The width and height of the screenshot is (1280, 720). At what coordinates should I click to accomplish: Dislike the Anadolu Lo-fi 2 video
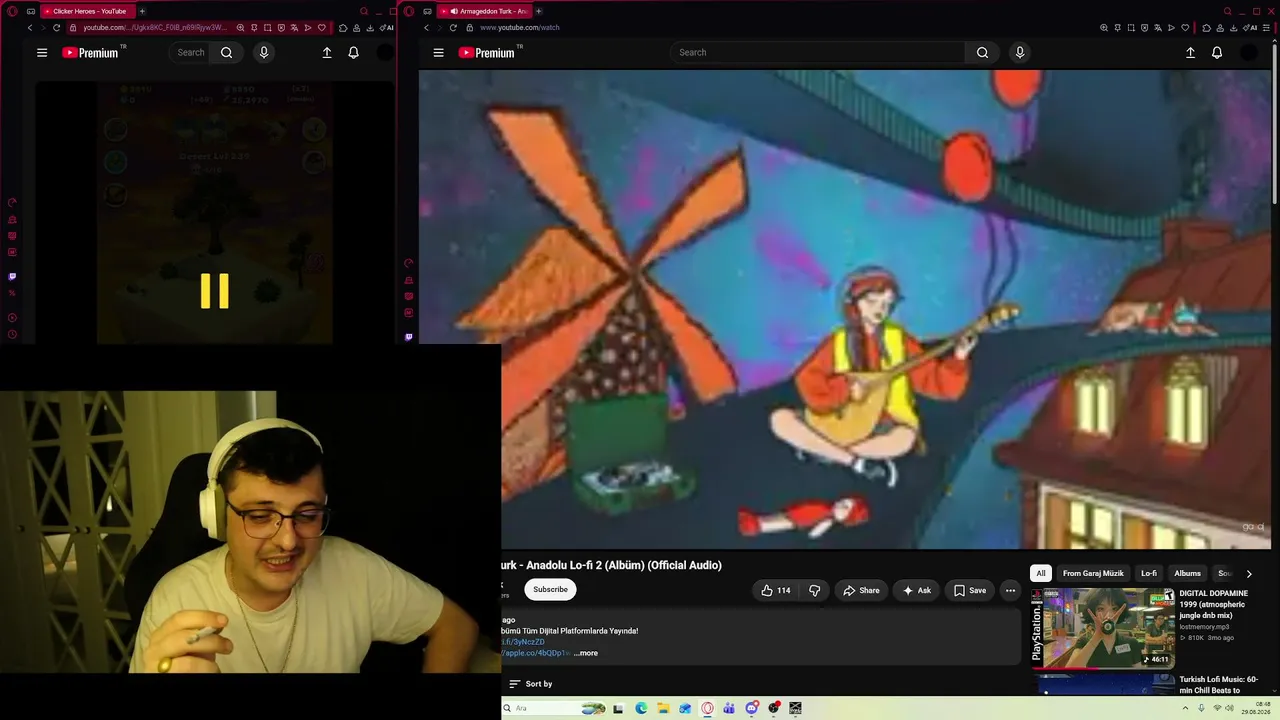pos(814,591)
